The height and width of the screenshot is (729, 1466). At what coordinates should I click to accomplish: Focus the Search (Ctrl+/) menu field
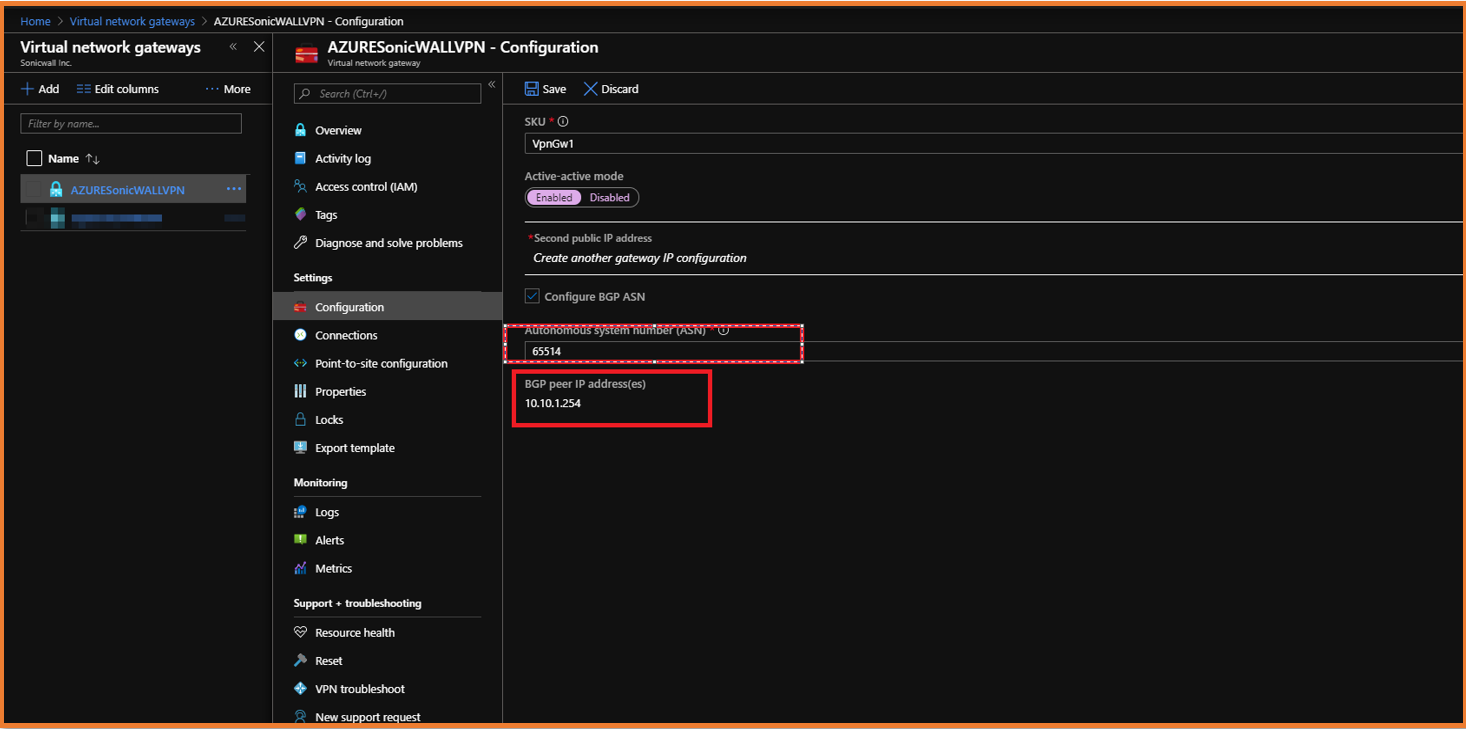(388, 94)
